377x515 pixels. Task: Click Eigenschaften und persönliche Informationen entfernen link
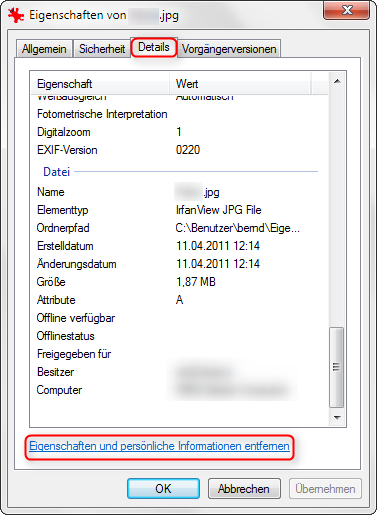pos(159,446)
